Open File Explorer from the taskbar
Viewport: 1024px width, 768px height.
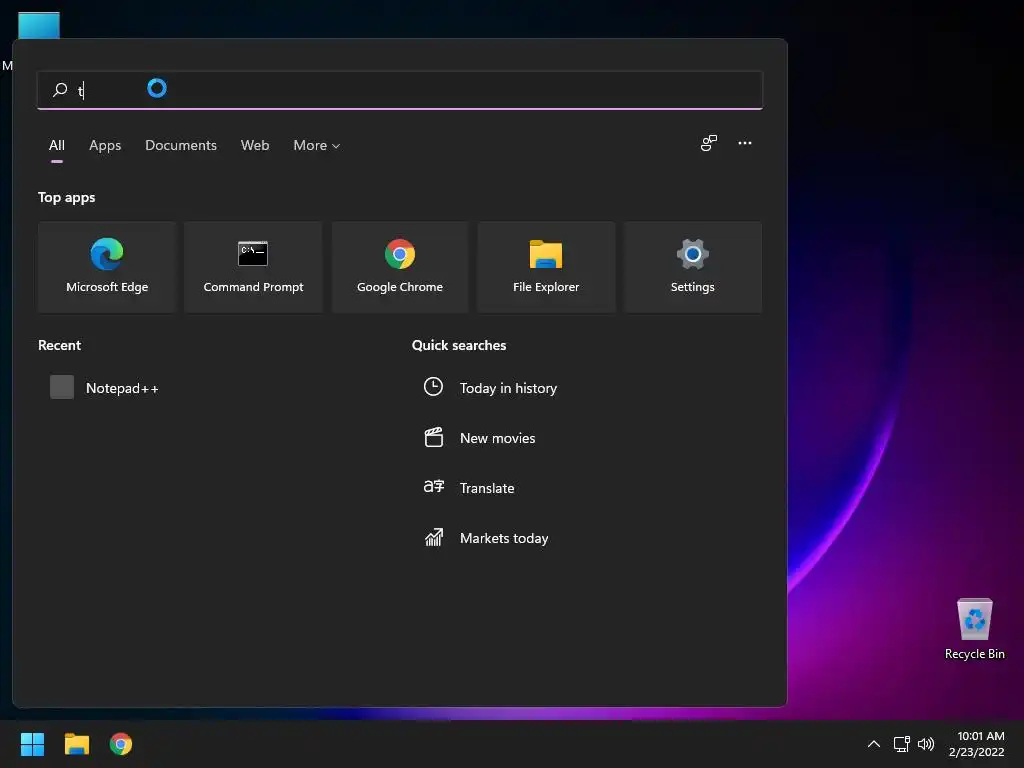click(x=76, y=744)
